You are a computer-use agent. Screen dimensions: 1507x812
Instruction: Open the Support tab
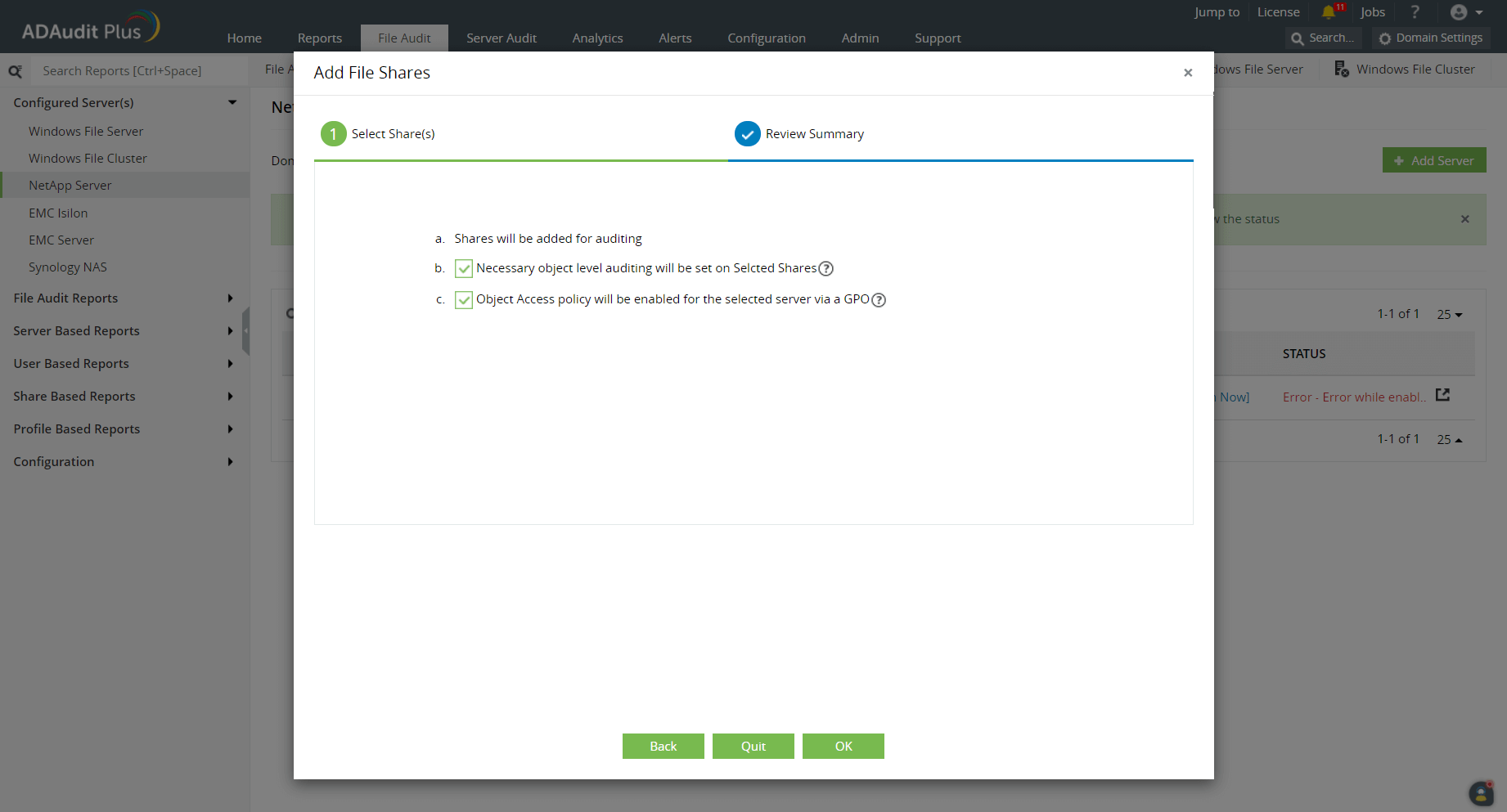938,38
